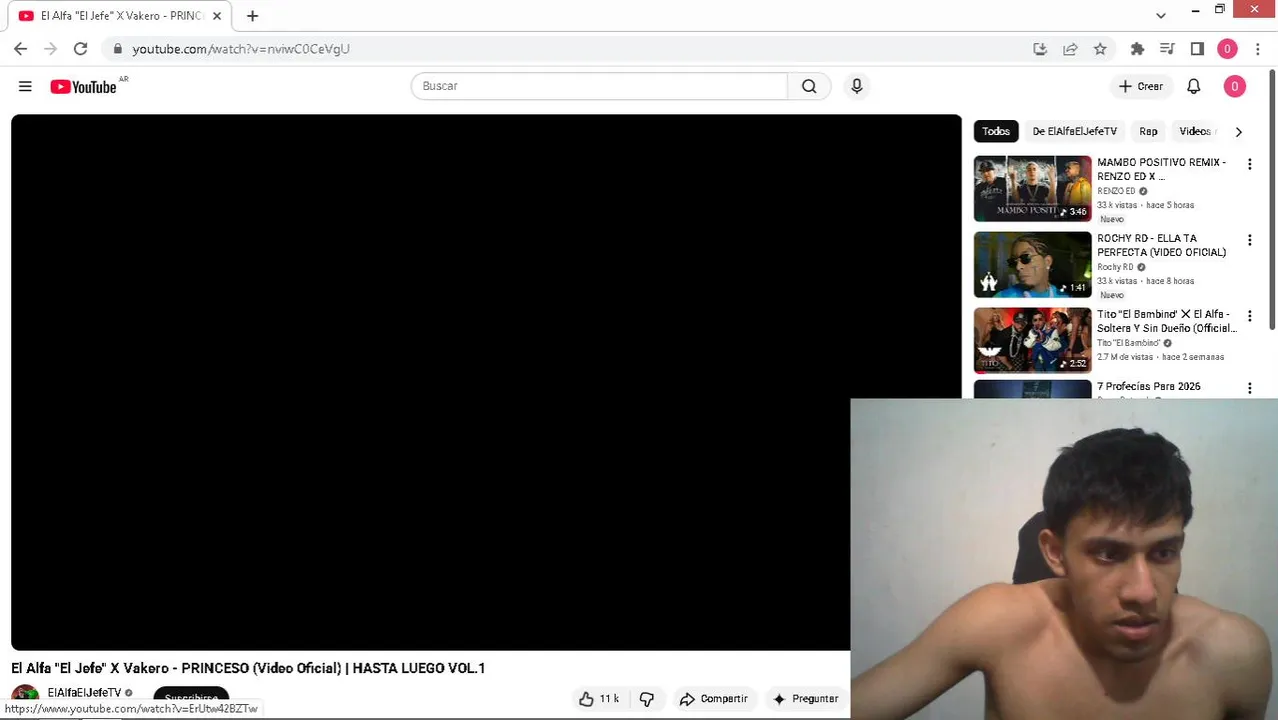The height and width of the screenshot is (720, 1278).
Task: Open the MAMBO POSITIVO REMIX title link
Action: (x=1161, y=169)
